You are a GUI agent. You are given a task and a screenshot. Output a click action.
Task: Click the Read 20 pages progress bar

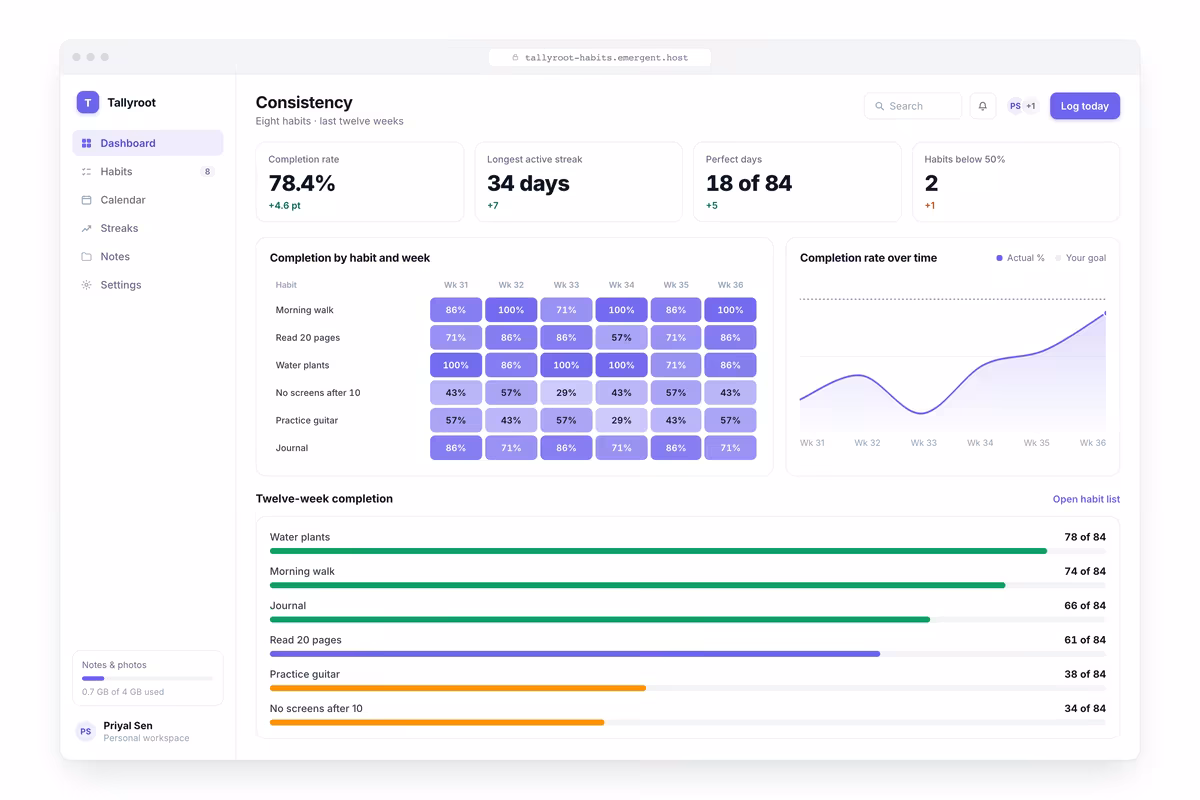click(688, 654)
